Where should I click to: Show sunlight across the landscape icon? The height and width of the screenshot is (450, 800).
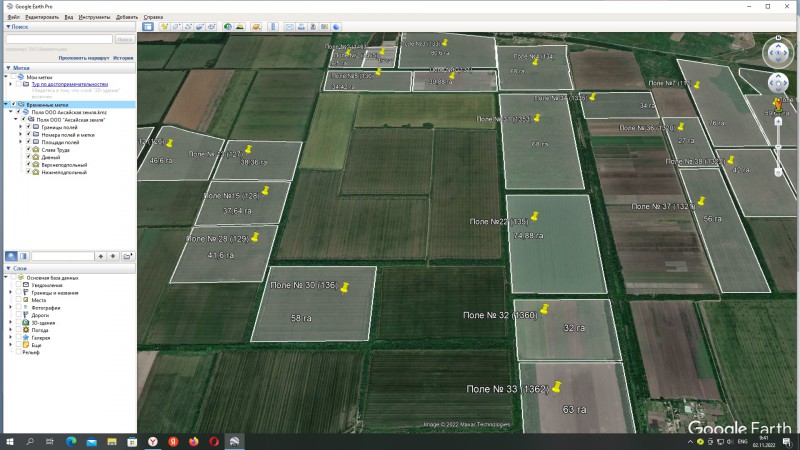pos(240,27)
